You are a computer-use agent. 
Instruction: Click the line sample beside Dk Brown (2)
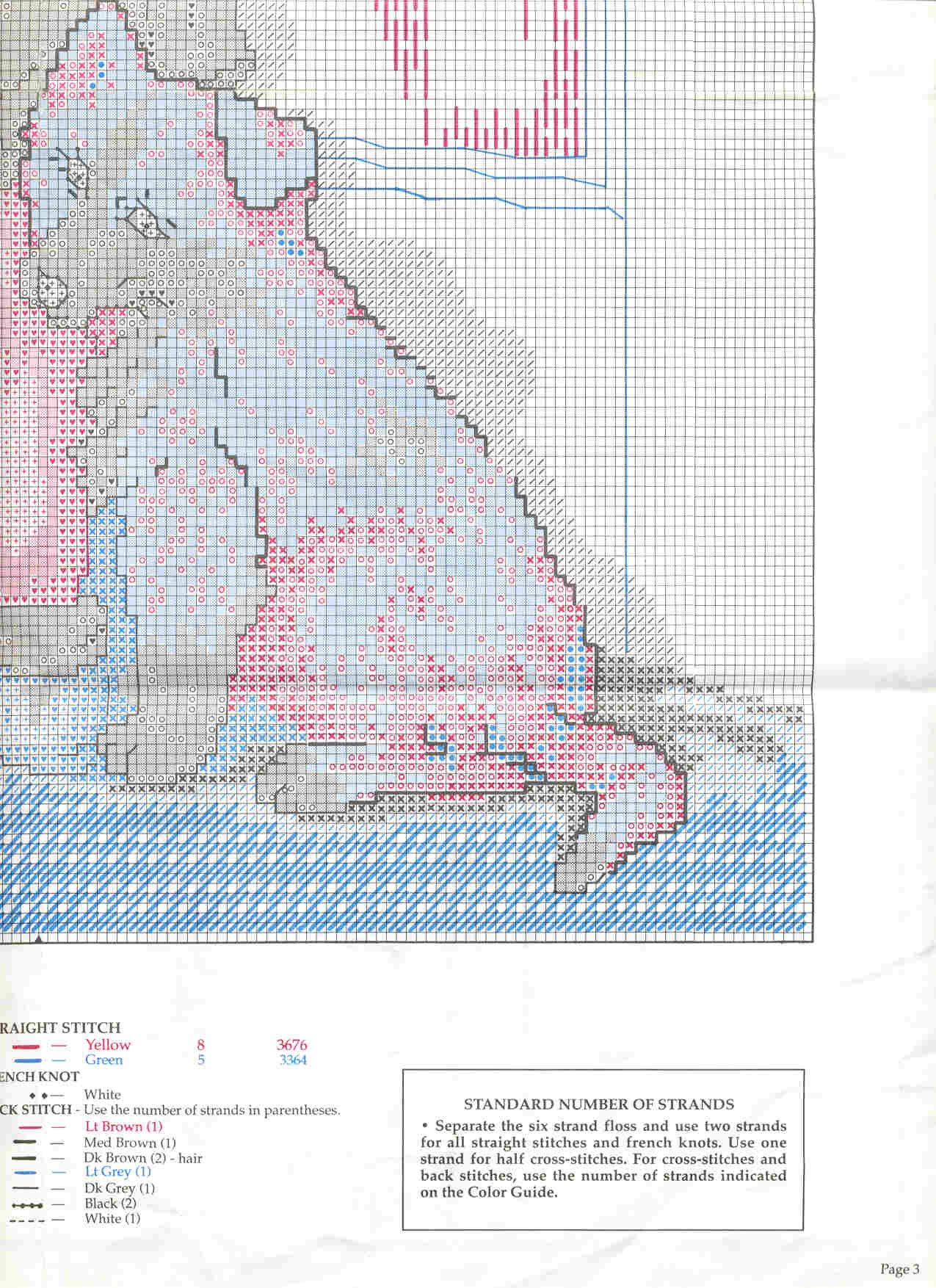tap(25, 1159)
